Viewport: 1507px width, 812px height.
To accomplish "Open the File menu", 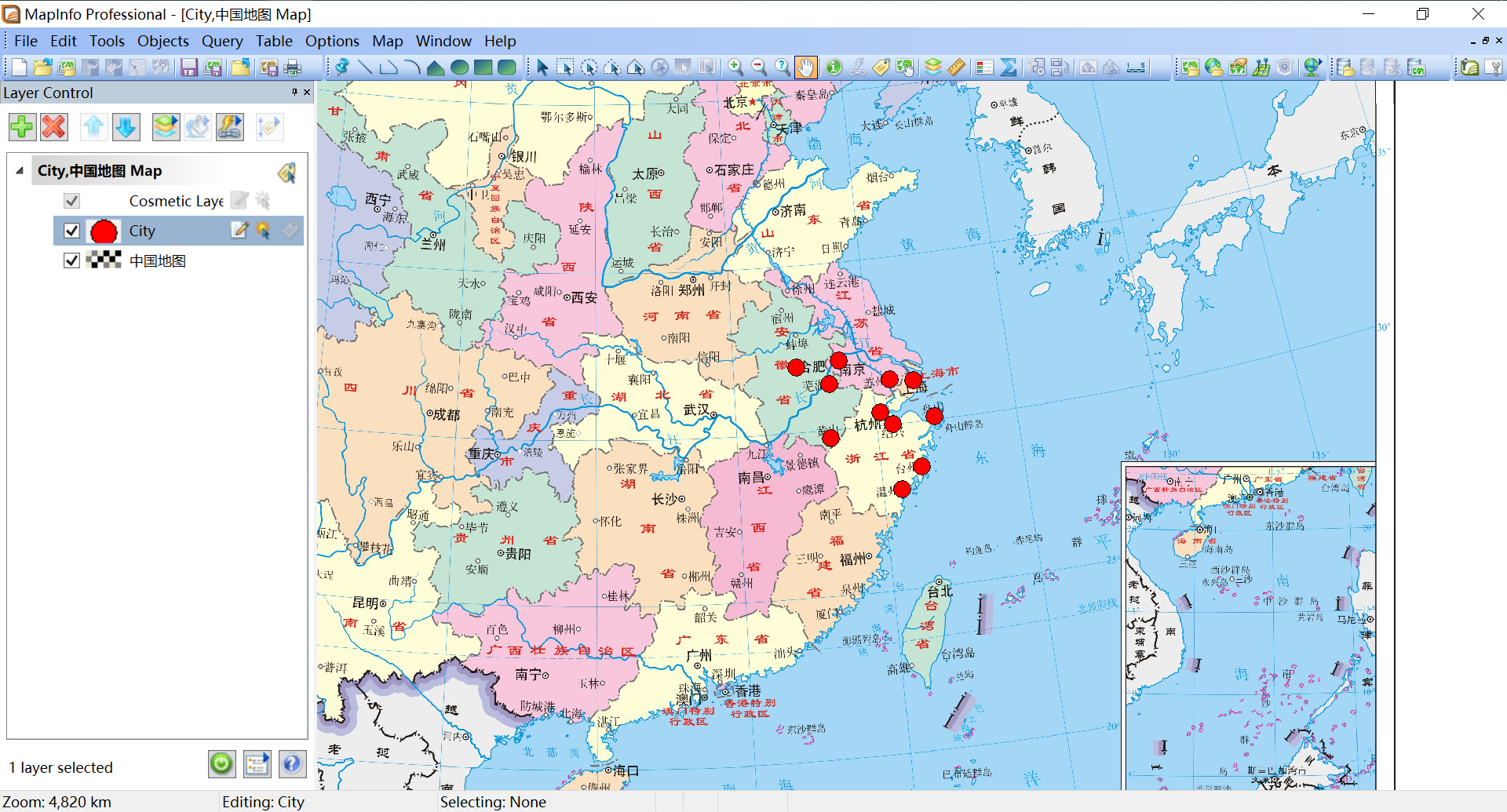I will (x=26, y=41).
